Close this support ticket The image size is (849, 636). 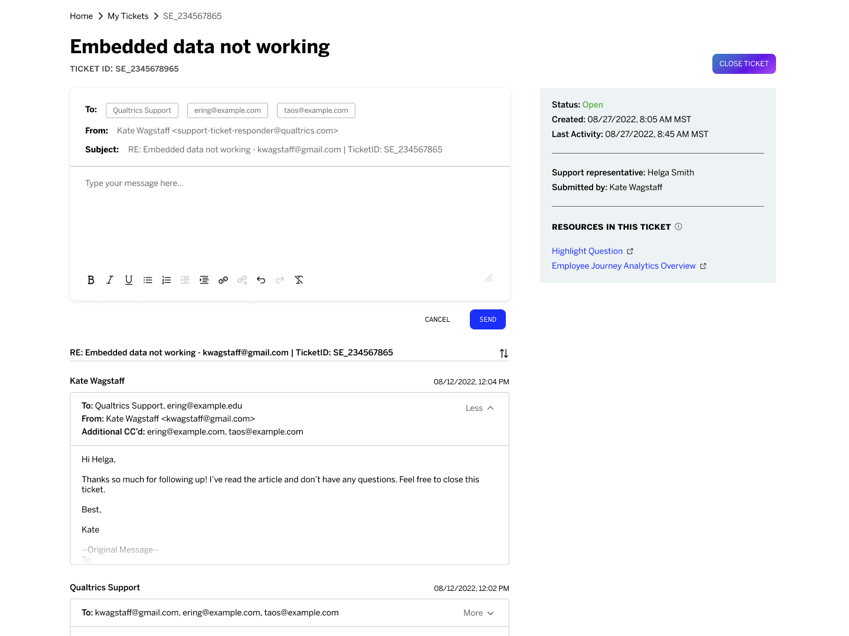click(743, 64)
